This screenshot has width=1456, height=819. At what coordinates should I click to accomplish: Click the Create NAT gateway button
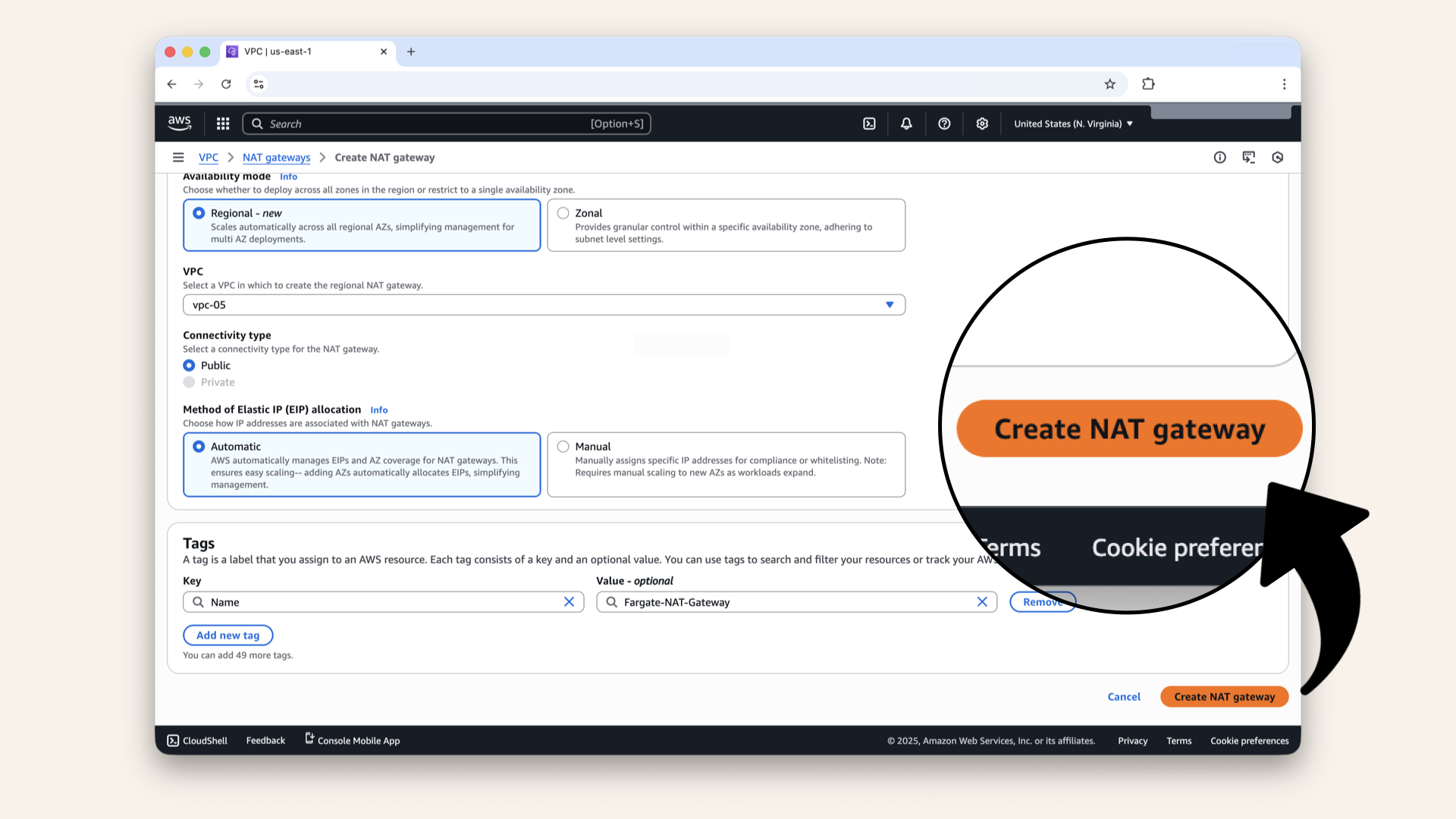coord(1223,696)
